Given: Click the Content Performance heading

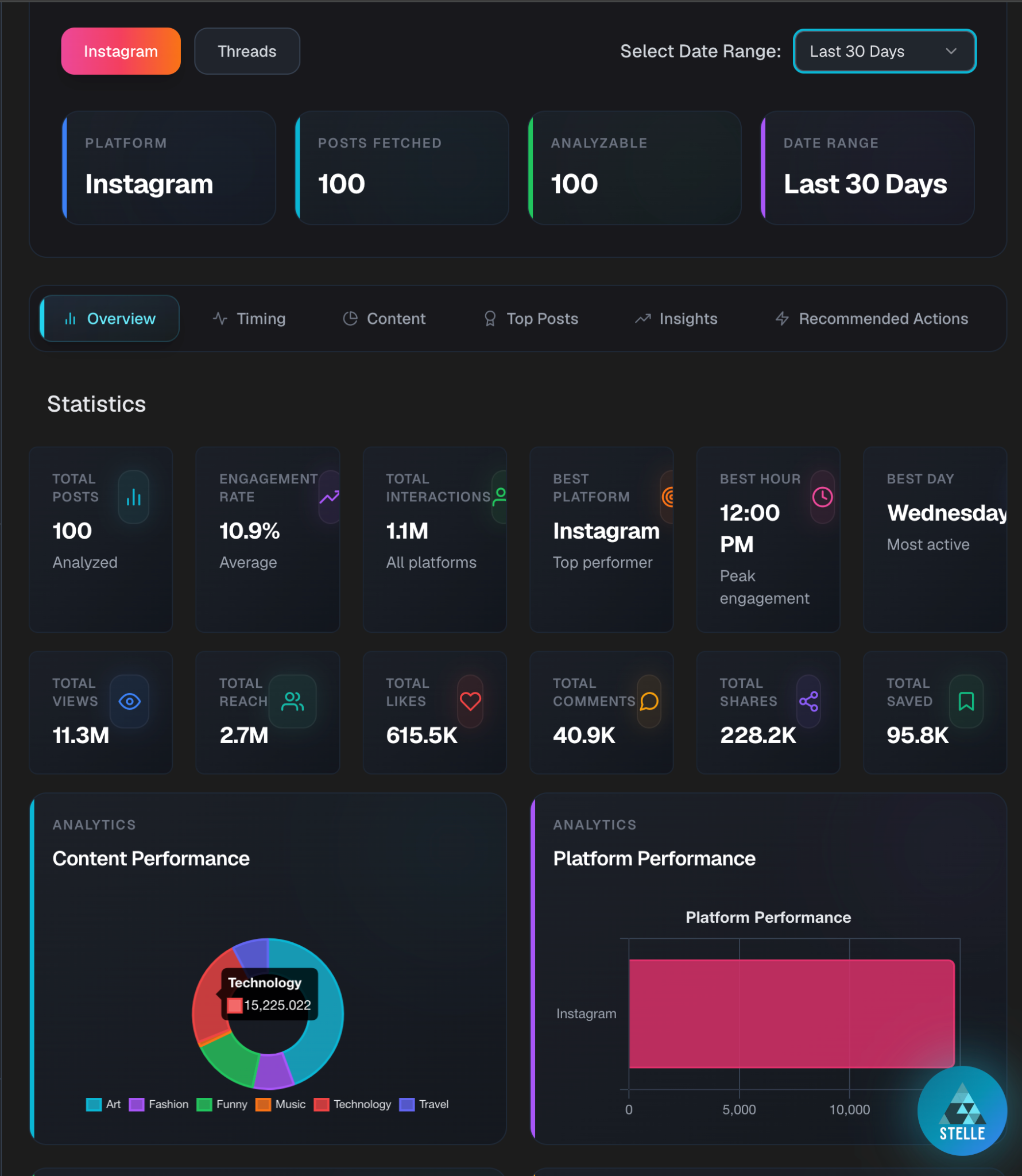Looking at the screenshot, I should (x=151, y=858).
